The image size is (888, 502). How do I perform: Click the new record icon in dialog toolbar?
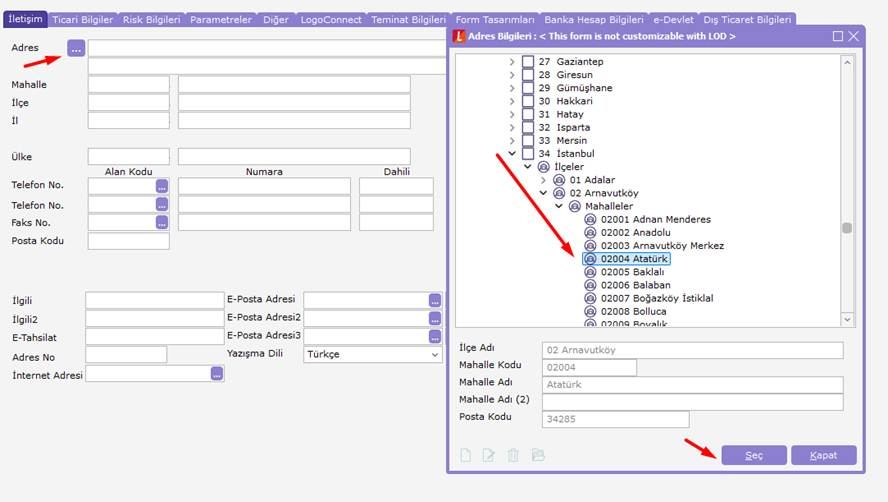point(466,455)
